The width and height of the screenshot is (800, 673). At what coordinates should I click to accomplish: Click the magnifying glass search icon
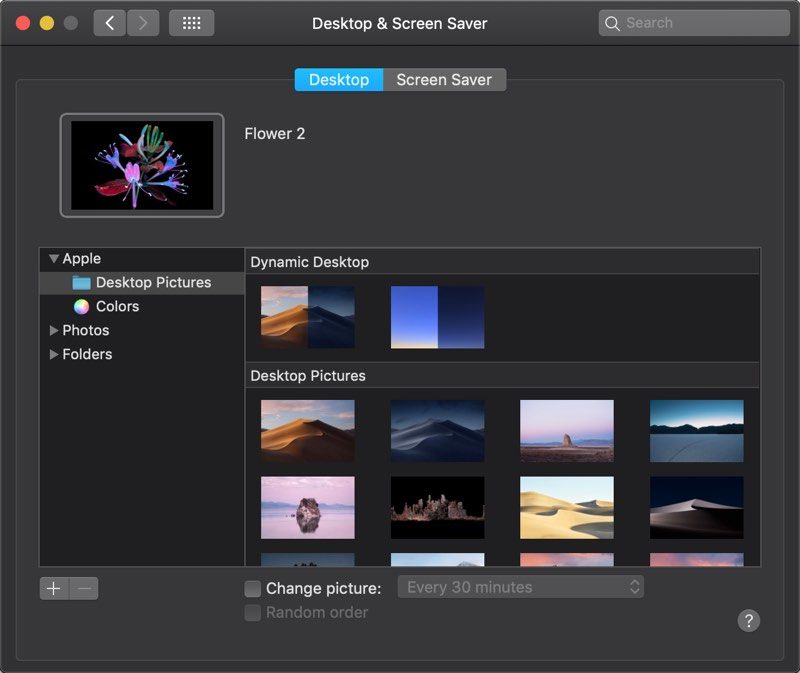click(612, 23)
